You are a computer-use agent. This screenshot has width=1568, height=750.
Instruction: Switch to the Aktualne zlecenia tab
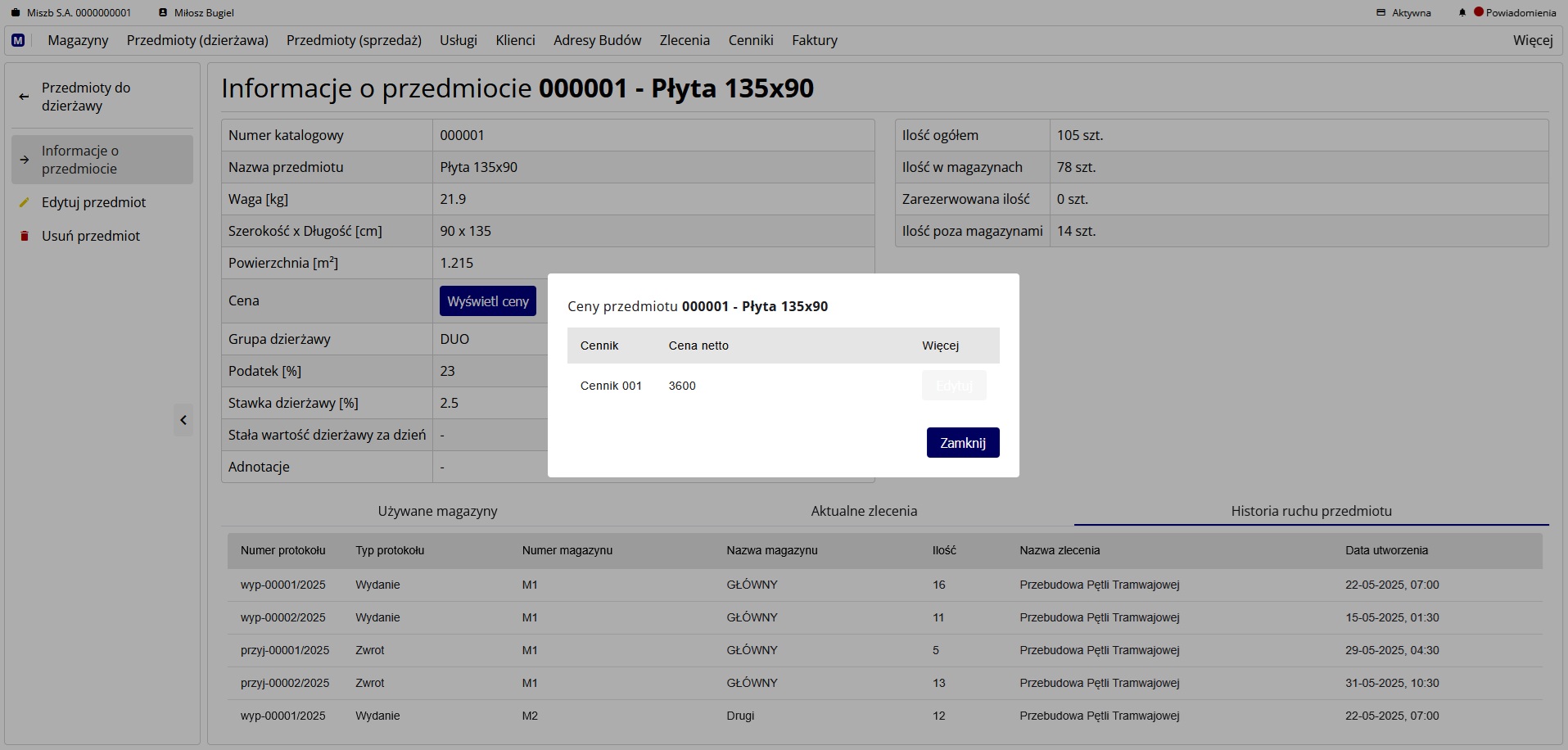coord(864,511)
